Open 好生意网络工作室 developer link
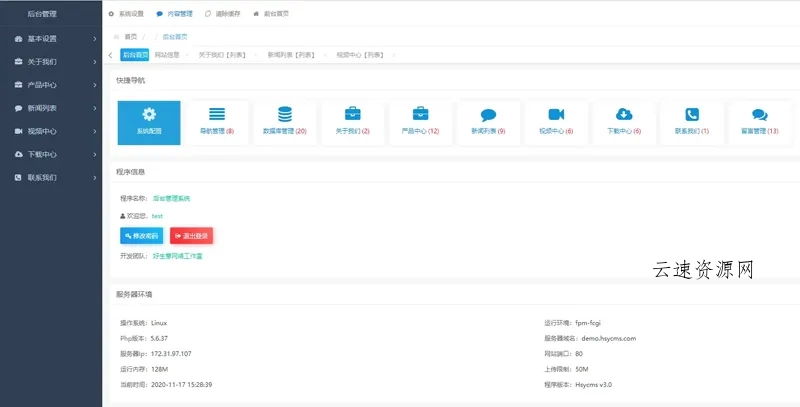This screenshot has width=800, height=407. (x=178, y=256)
